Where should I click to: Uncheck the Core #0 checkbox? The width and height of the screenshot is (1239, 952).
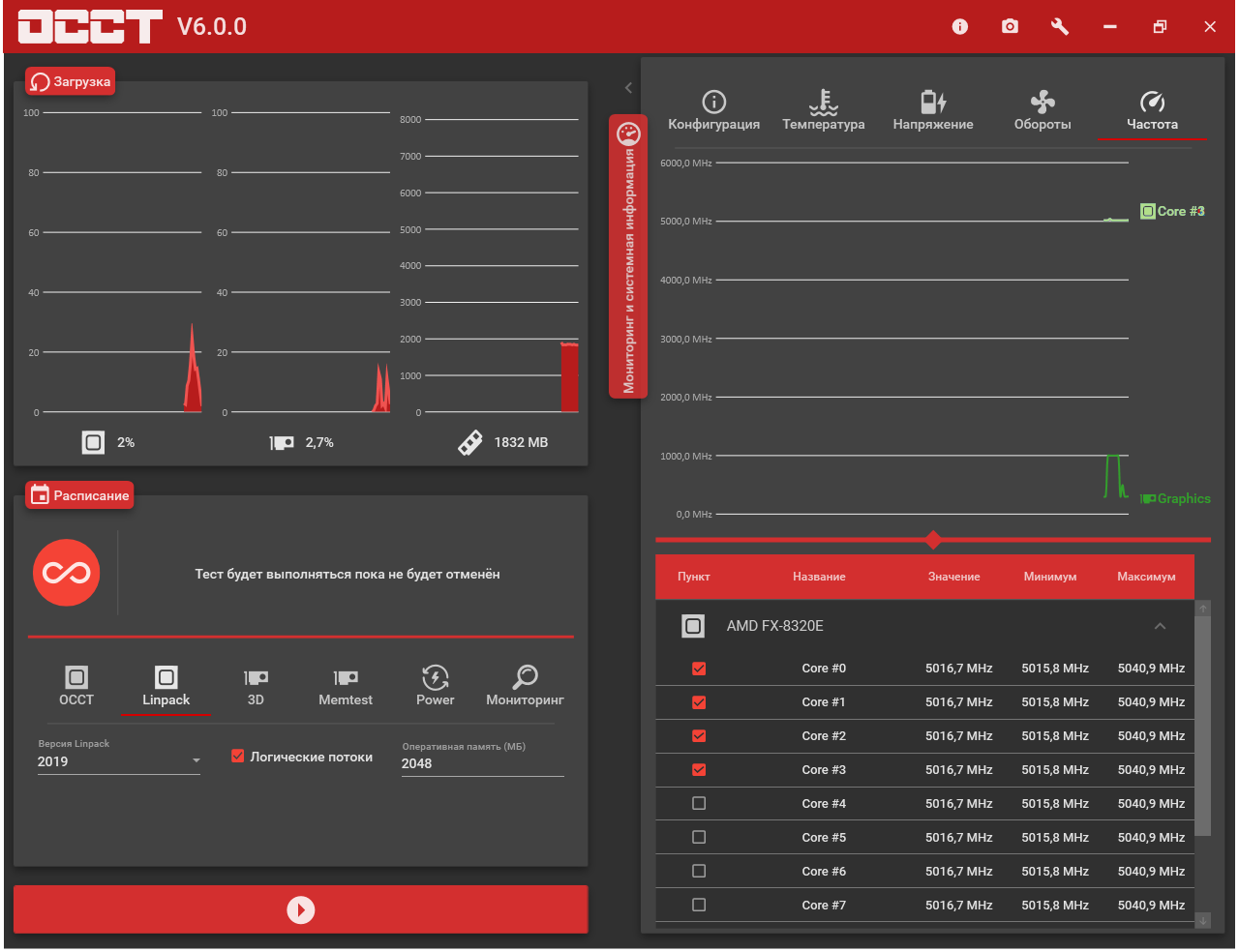tap(699, 669)
